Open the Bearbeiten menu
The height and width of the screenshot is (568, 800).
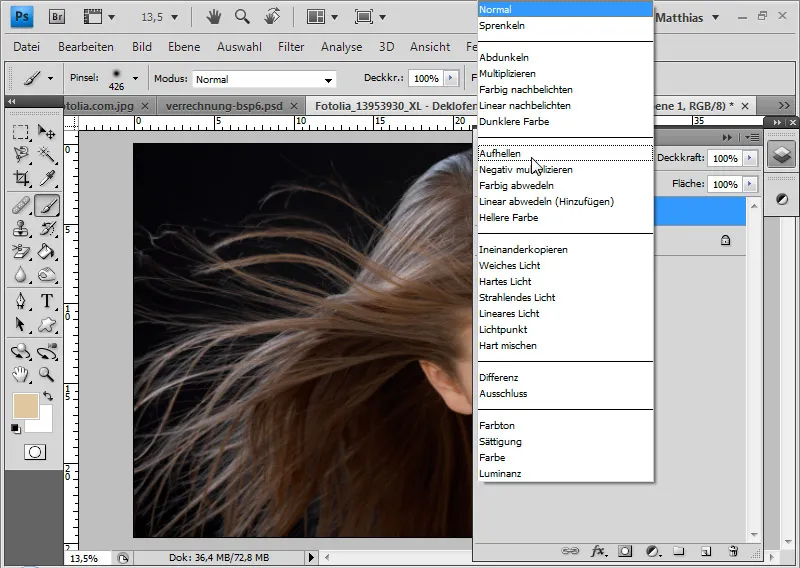click(86, 47)
